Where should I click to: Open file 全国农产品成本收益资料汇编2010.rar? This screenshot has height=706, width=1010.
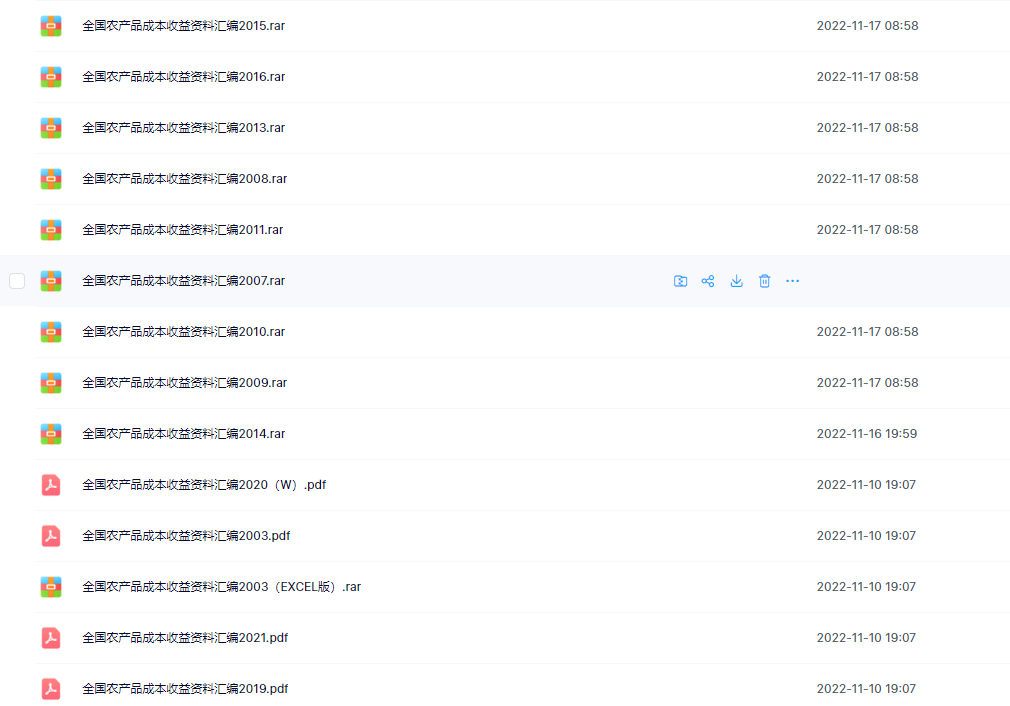point(184,332)
